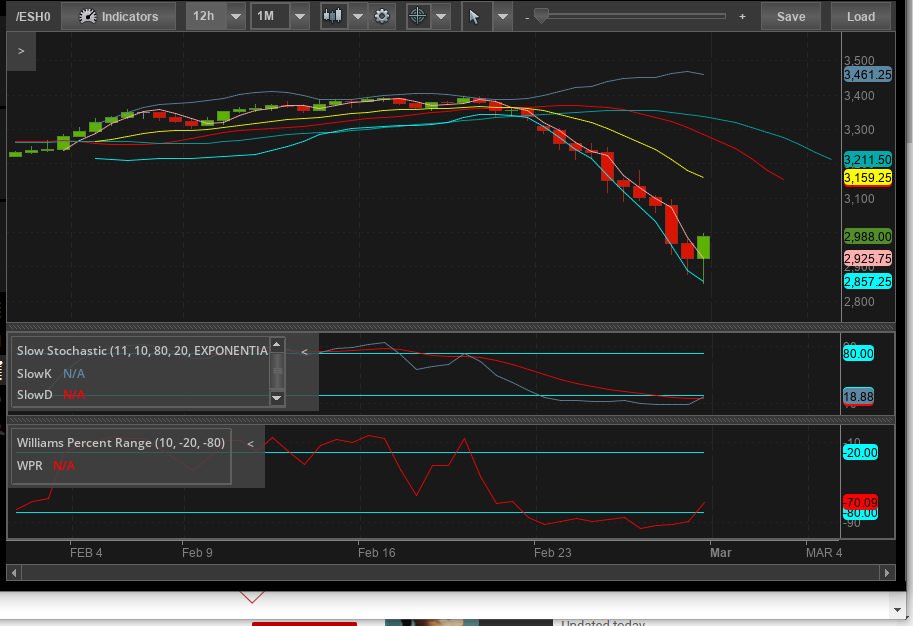The width and height of the screenshot is (913, 626).
Task: Click the yellow 3,159.25 price label
Action: 868,178
